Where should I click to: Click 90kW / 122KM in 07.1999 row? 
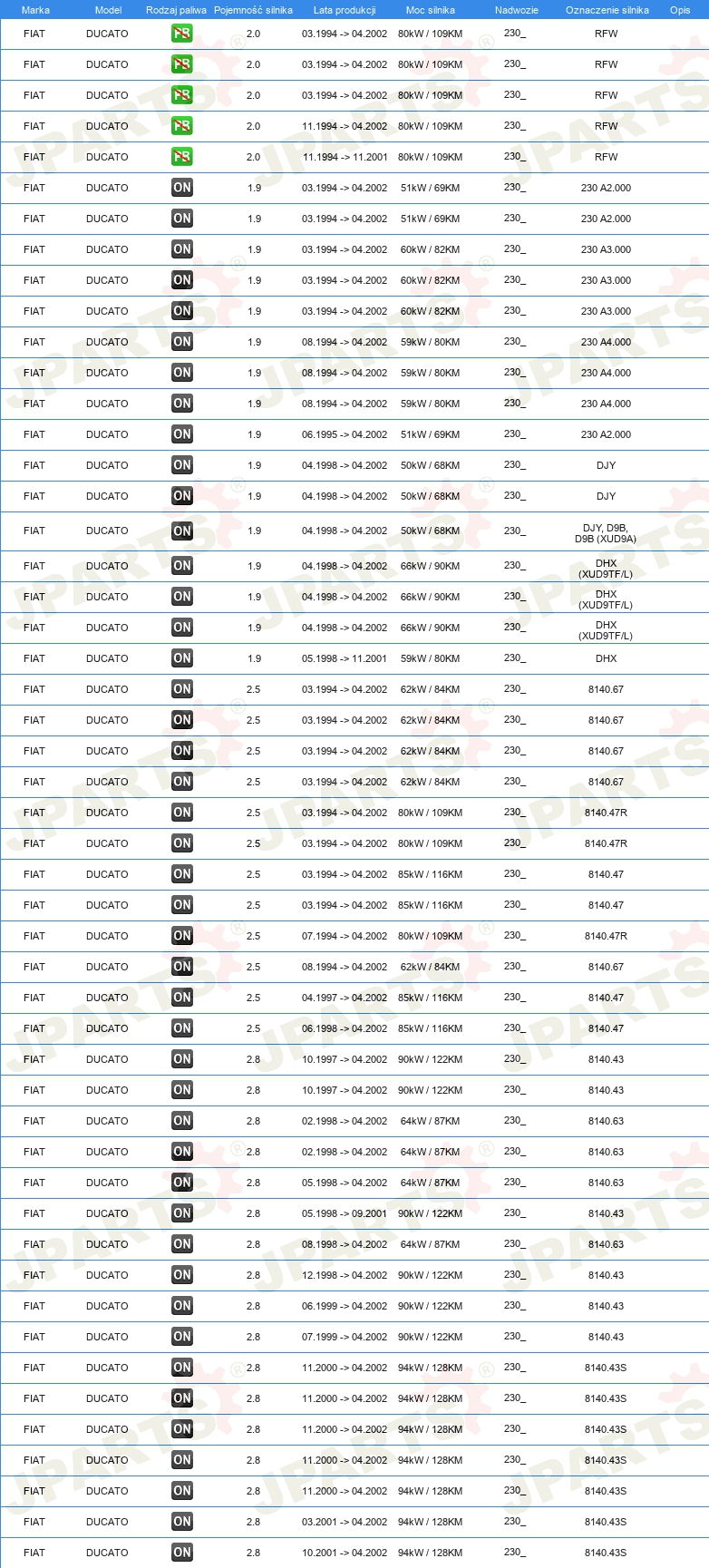point(430,1337)
